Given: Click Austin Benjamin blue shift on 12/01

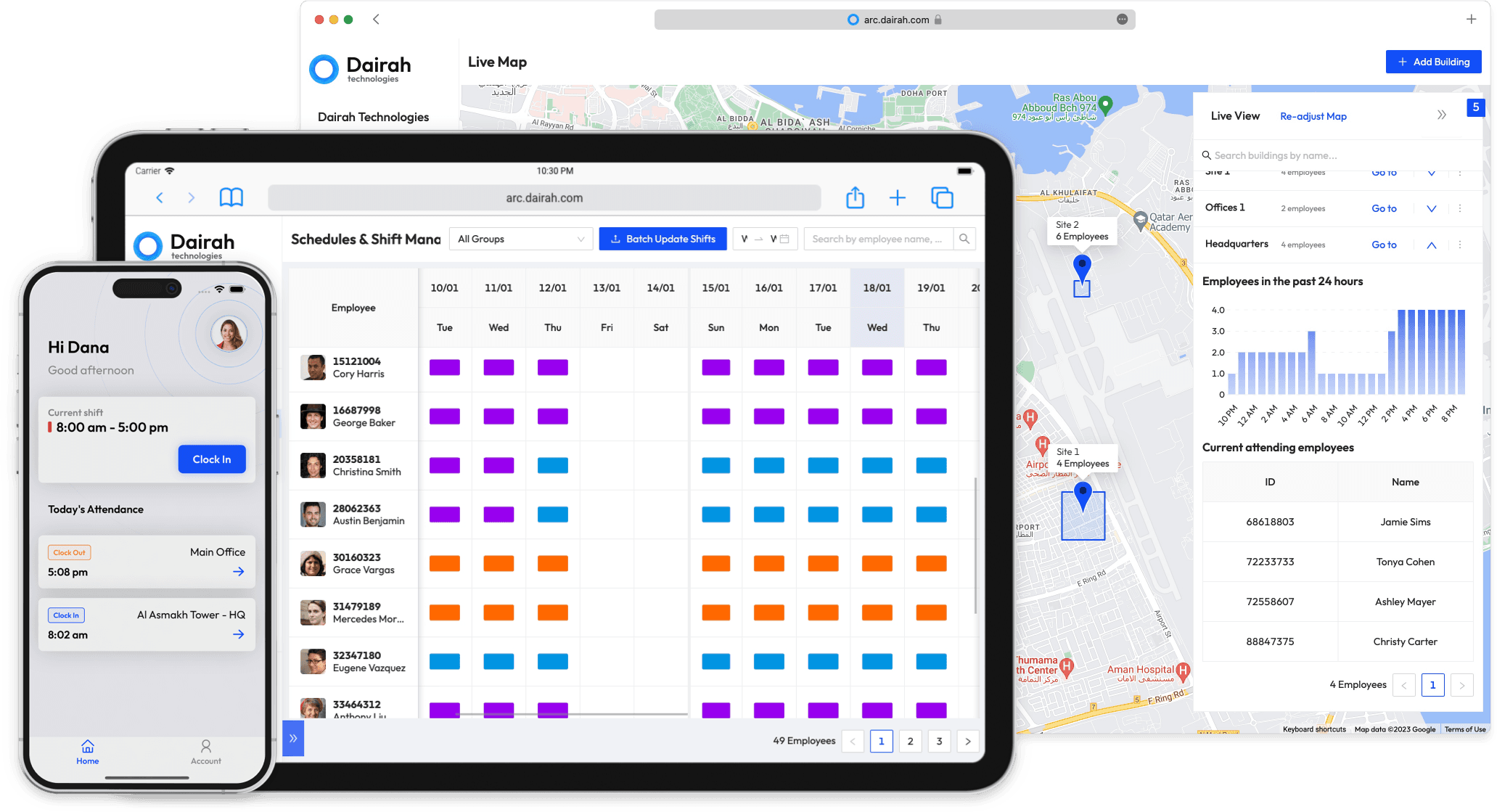Looking at the screenshot, I should (553, 514).
